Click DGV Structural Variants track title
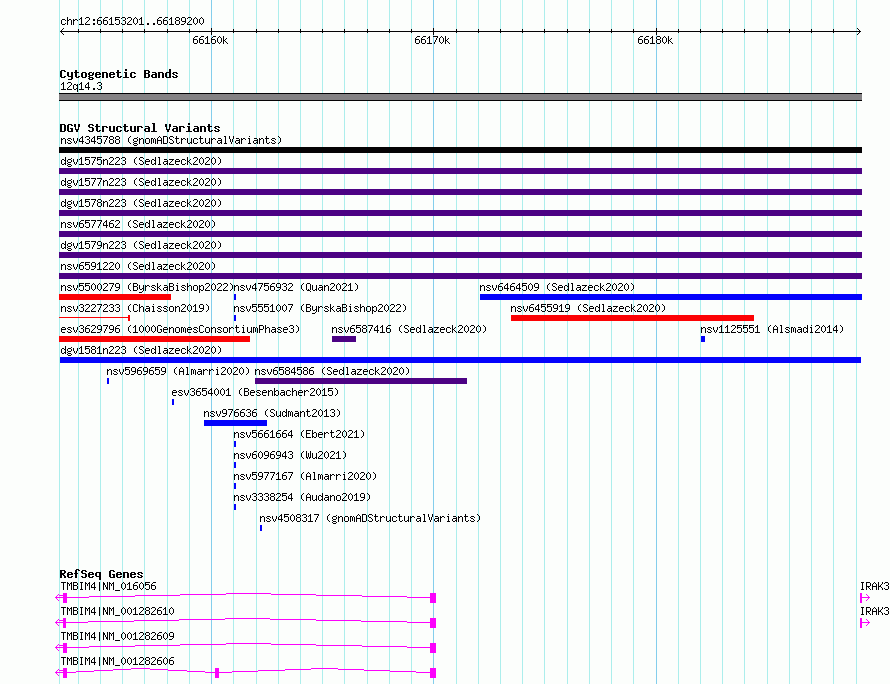Screen dimensions: 890x684 [140, 128]
